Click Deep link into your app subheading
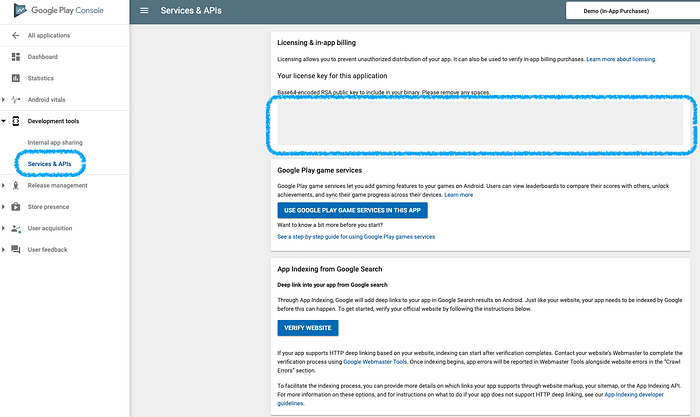This screenshot has width=700, height=417. (332, 285)
